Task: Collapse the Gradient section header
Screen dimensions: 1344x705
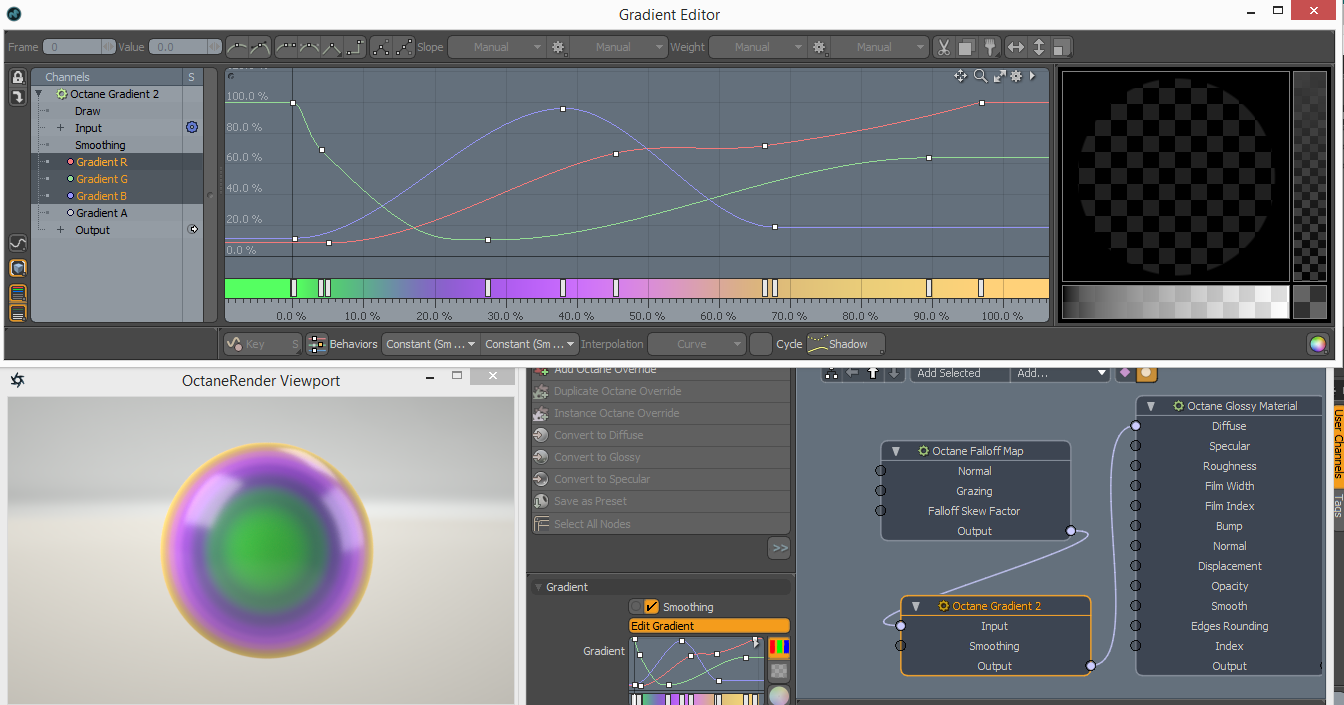Action: pyautogui.click(x=538, y=587)
